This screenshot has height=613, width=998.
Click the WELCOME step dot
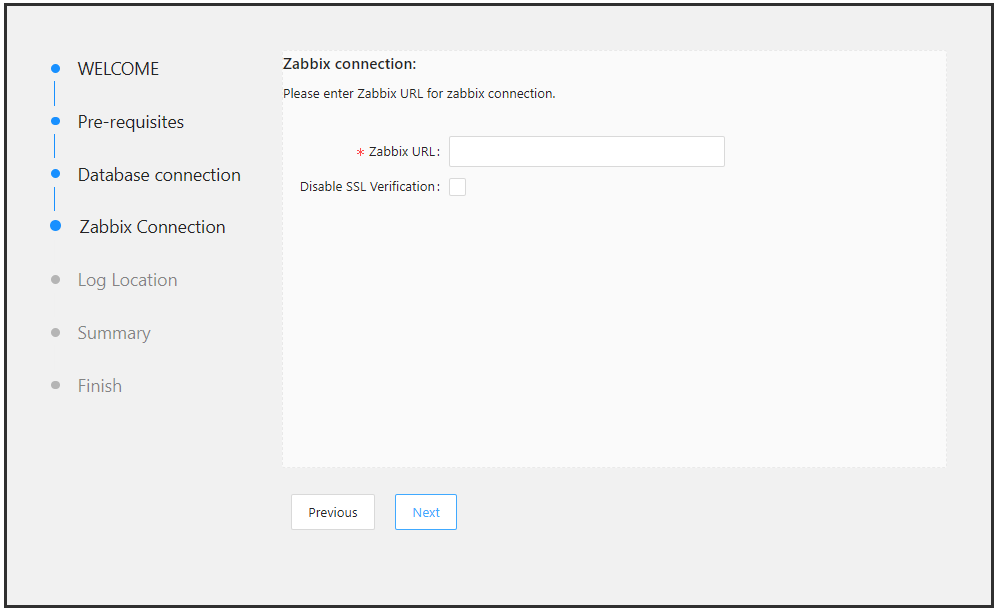[55, 68]
